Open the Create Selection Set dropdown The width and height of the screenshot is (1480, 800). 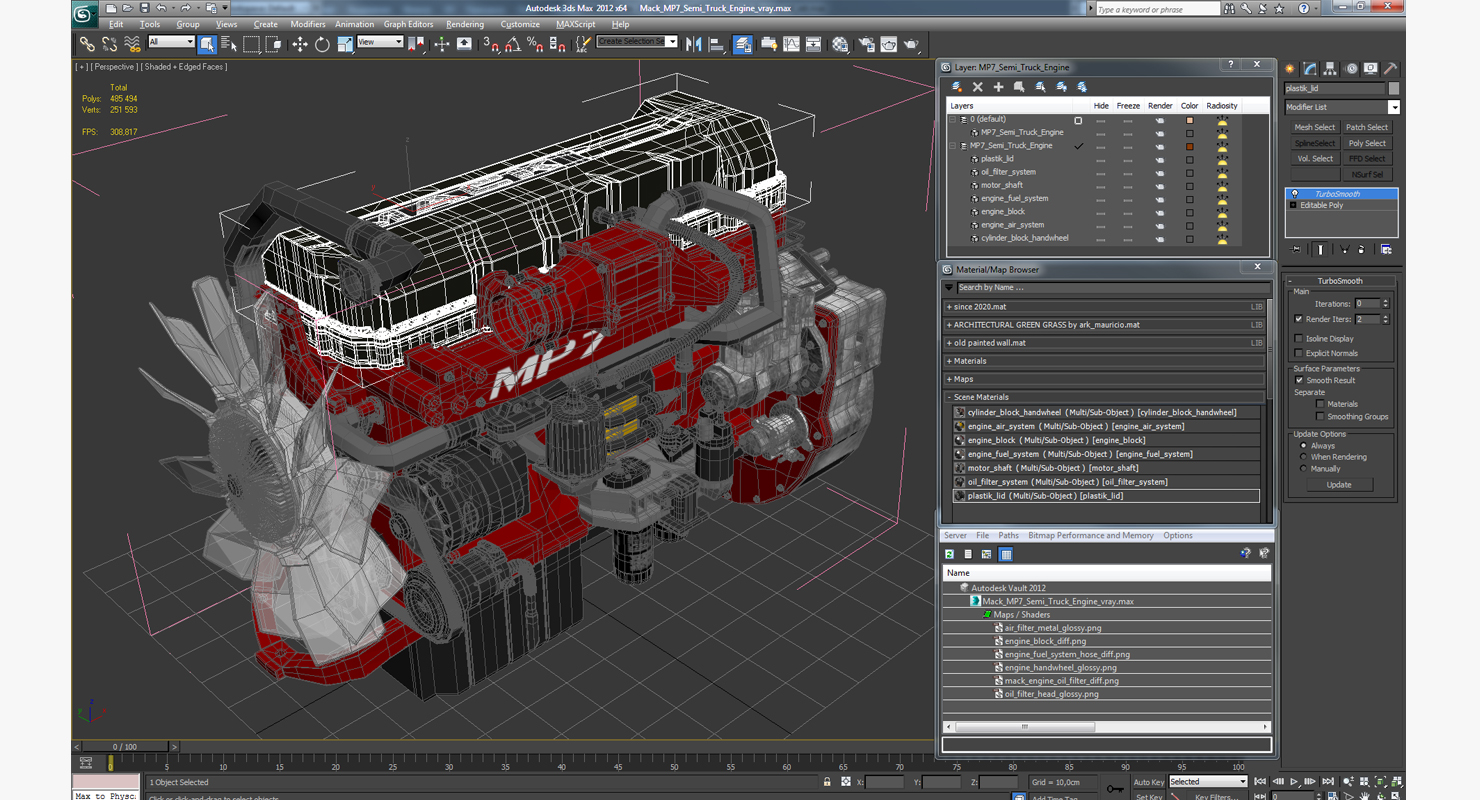coord(637,42)
